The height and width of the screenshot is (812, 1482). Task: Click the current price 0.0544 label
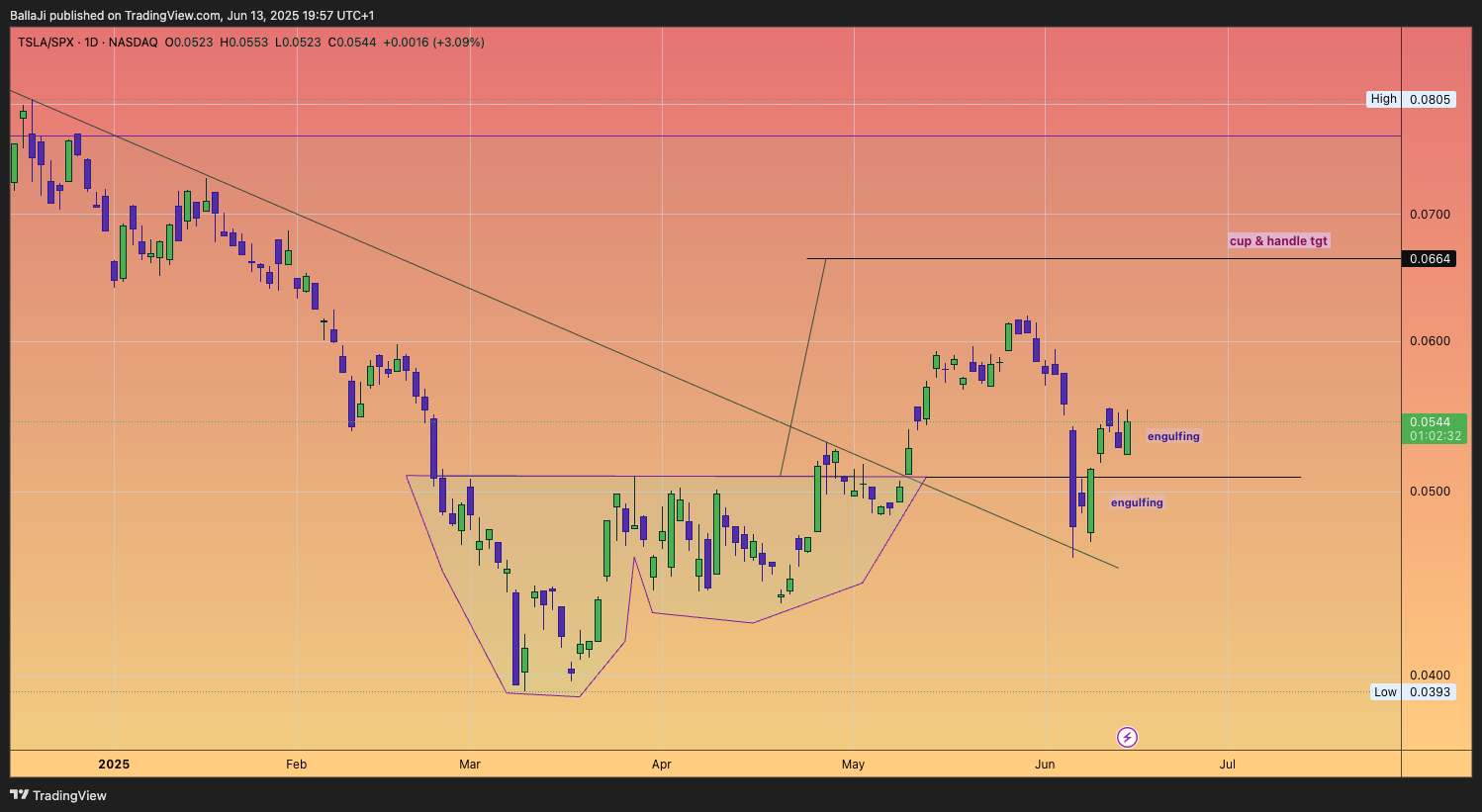point(1431,422)
